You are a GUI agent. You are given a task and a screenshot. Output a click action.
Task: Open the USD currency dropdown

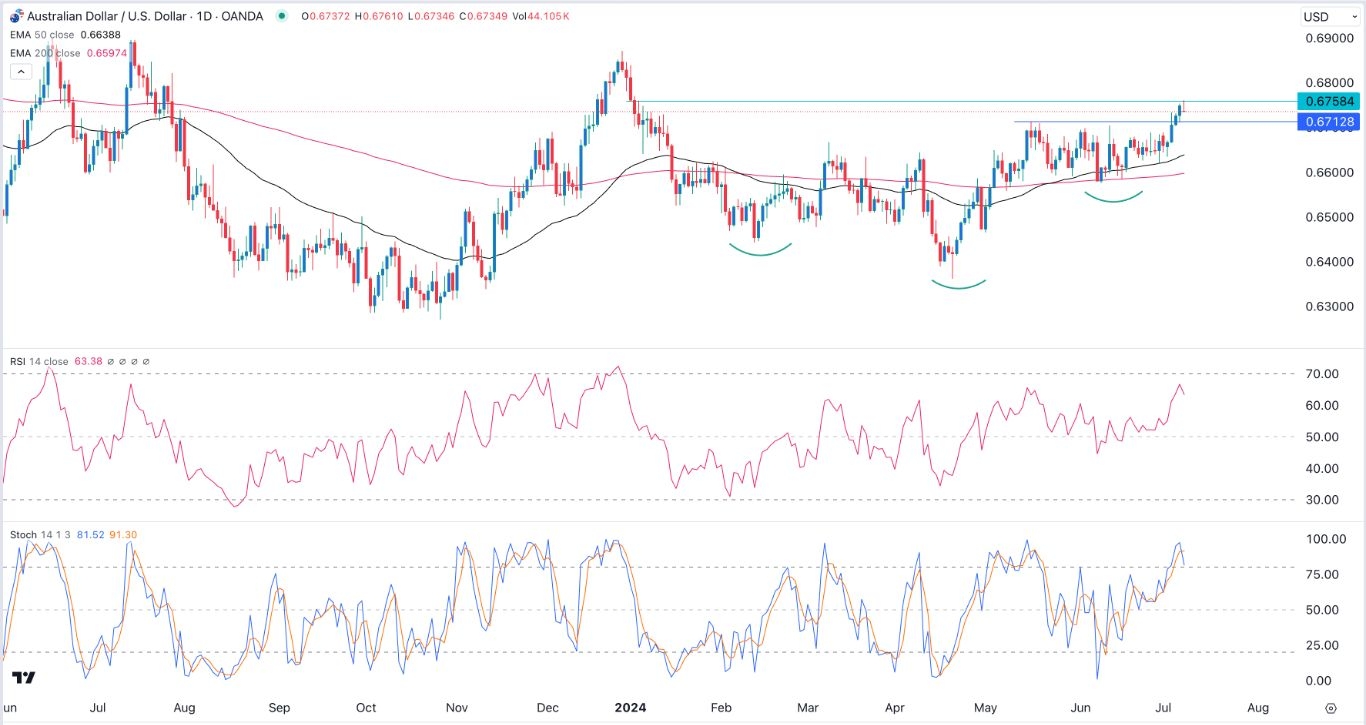click(1328, 16)
